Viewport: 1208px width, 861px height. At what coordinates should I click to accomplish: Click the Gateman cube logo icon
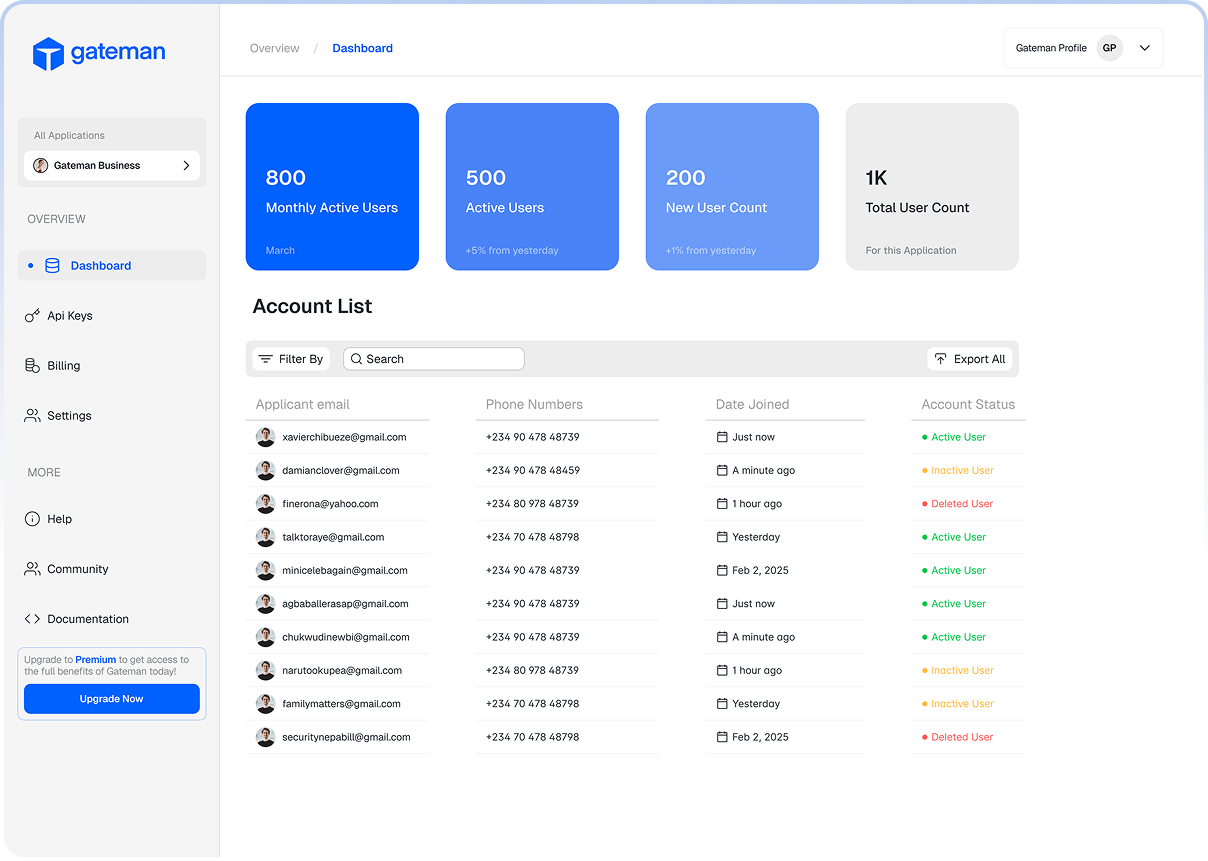point(48,54)
